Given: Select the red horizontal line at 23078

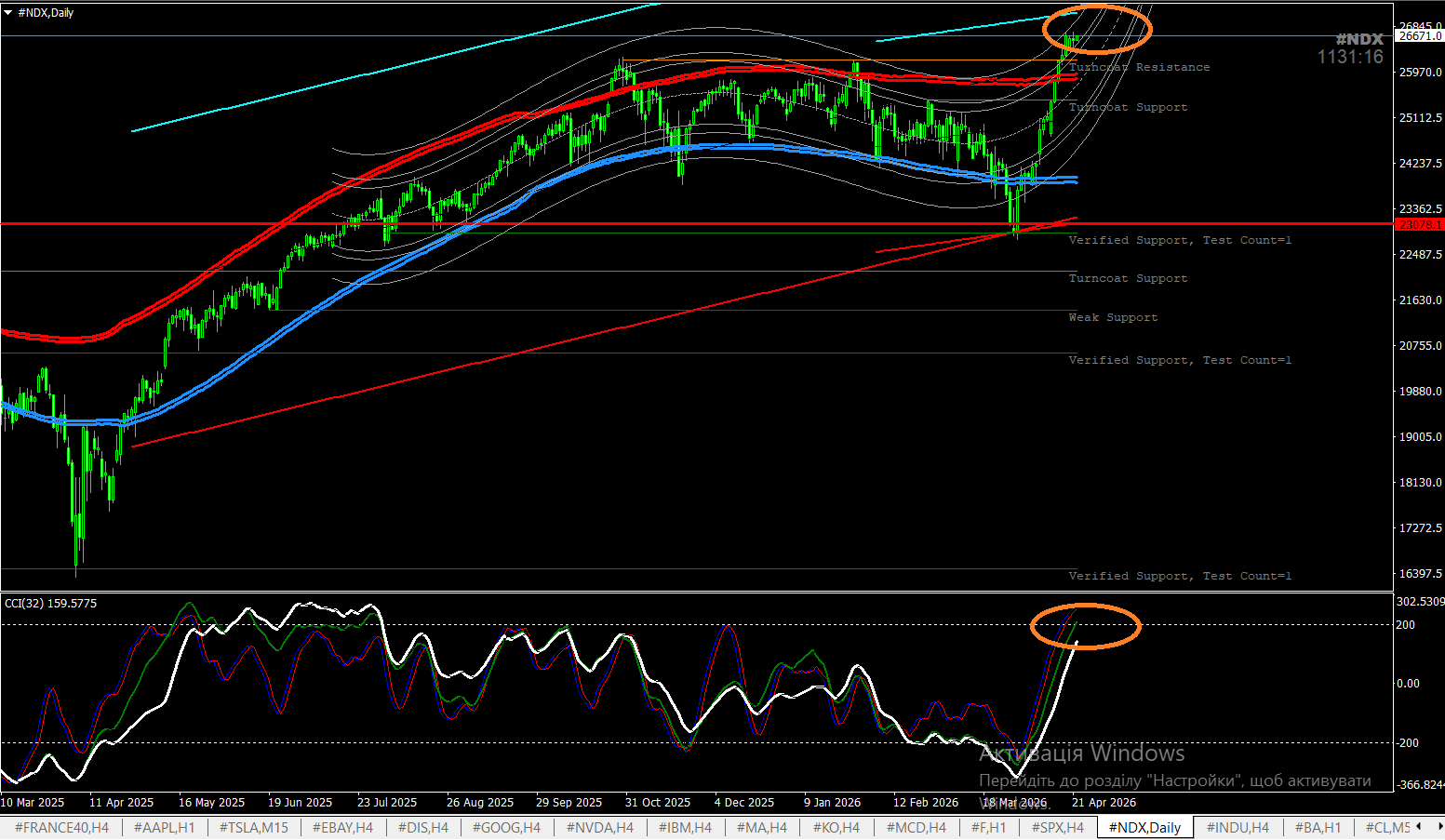Looking at the screenshot, I should click(651, 223).
